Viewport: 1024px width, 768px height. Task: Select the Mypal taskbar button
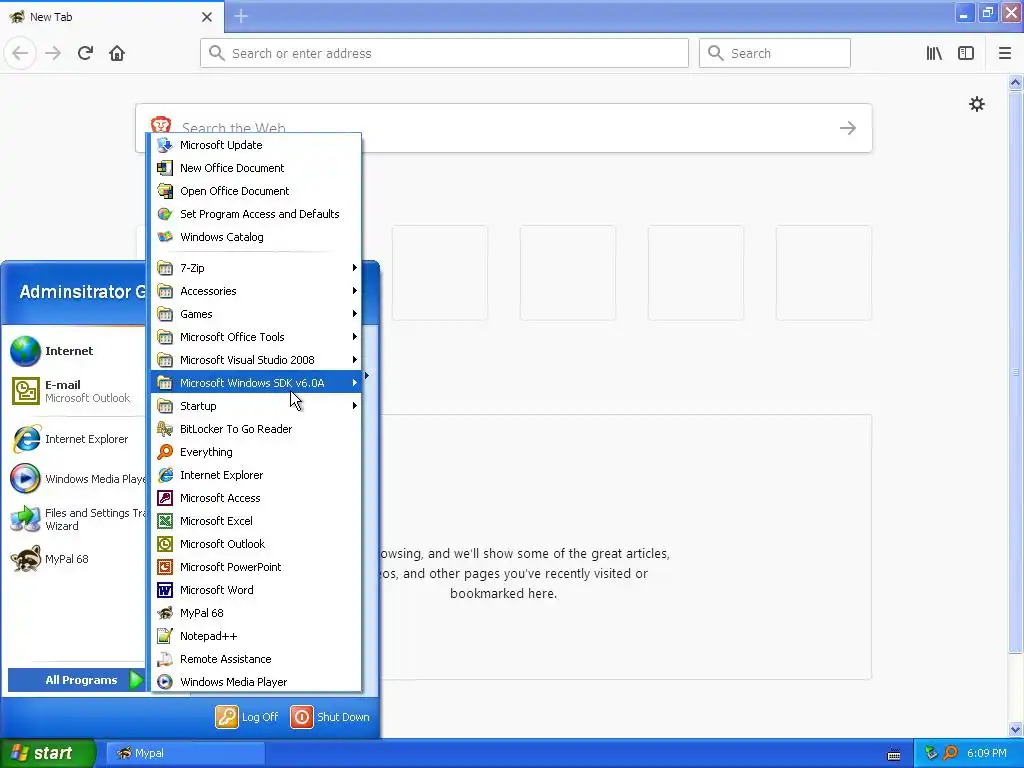click(x=186, y=753)
